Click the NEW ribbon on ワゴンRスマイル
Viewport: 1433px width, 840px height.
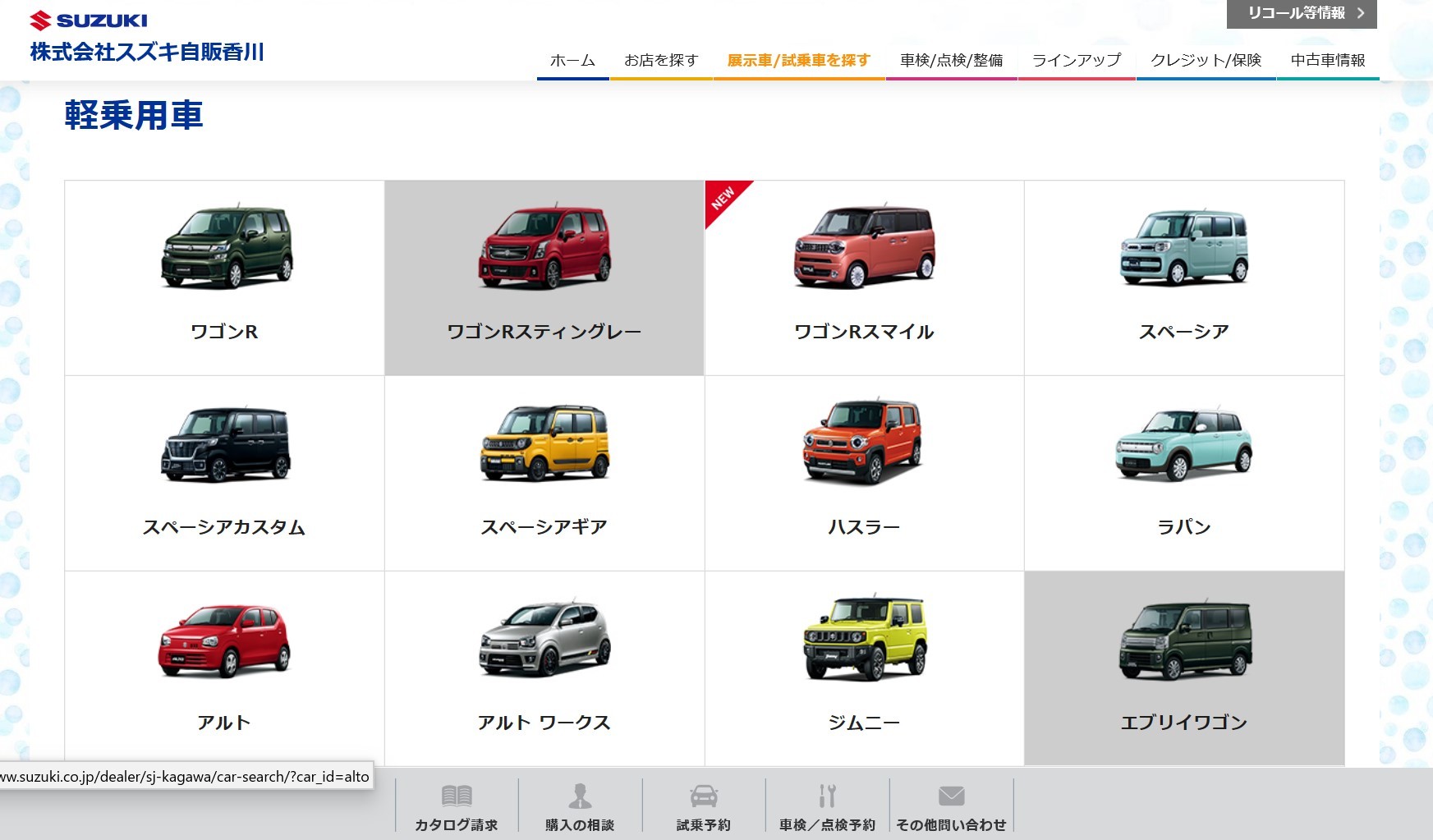point(723,199)
